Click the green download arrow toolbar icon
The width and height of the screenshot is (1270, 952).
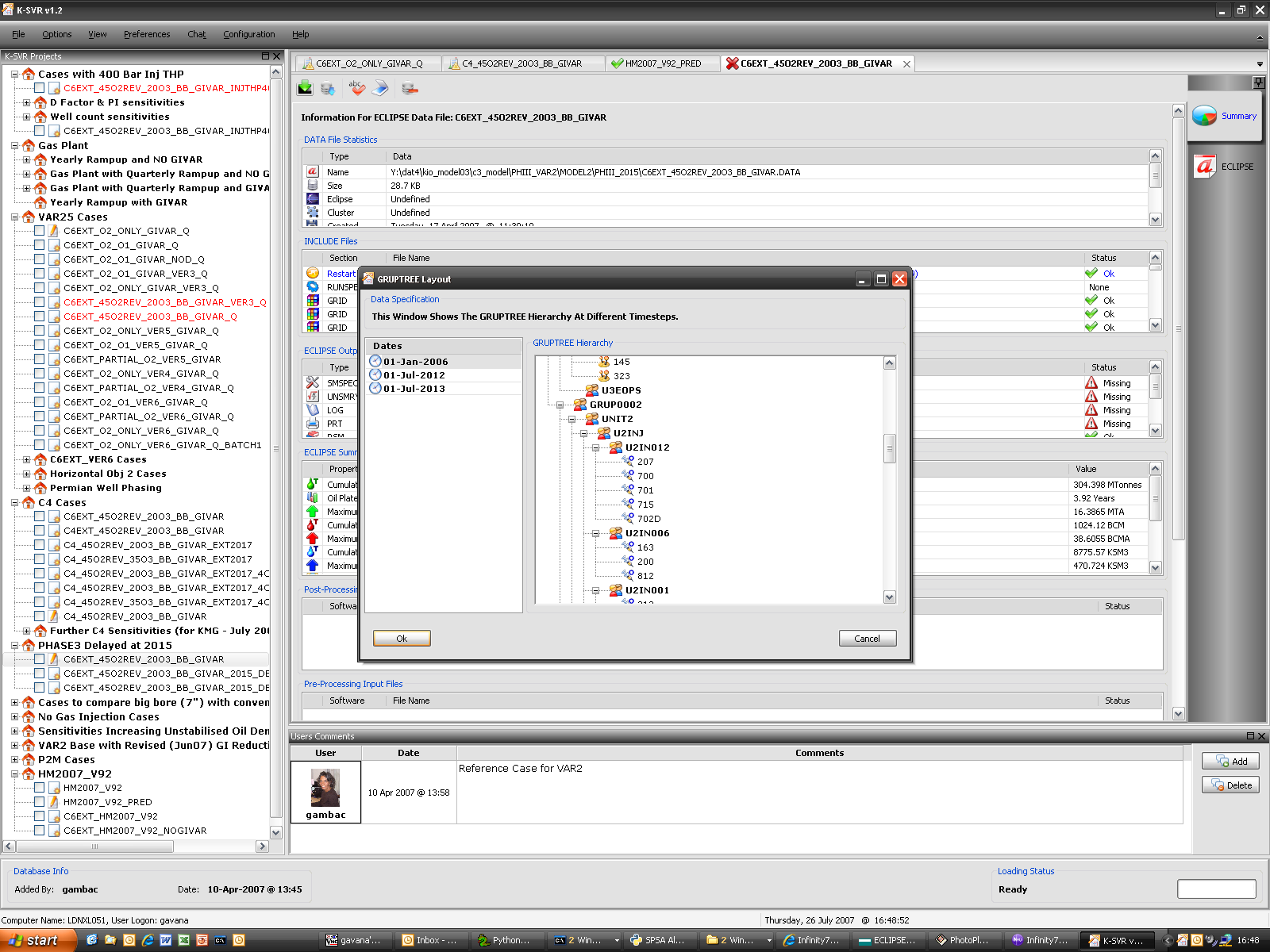point(305,88)
